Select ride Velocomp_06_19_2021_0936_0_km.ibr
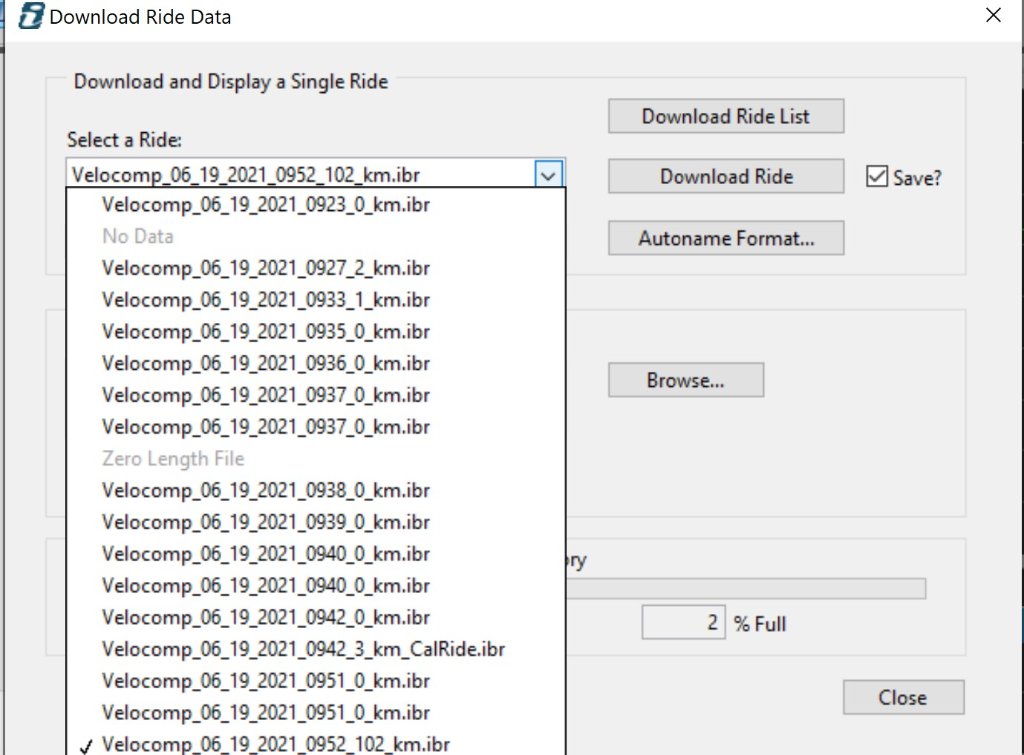Screen dimensions: 1024x755 coord(316,363)
